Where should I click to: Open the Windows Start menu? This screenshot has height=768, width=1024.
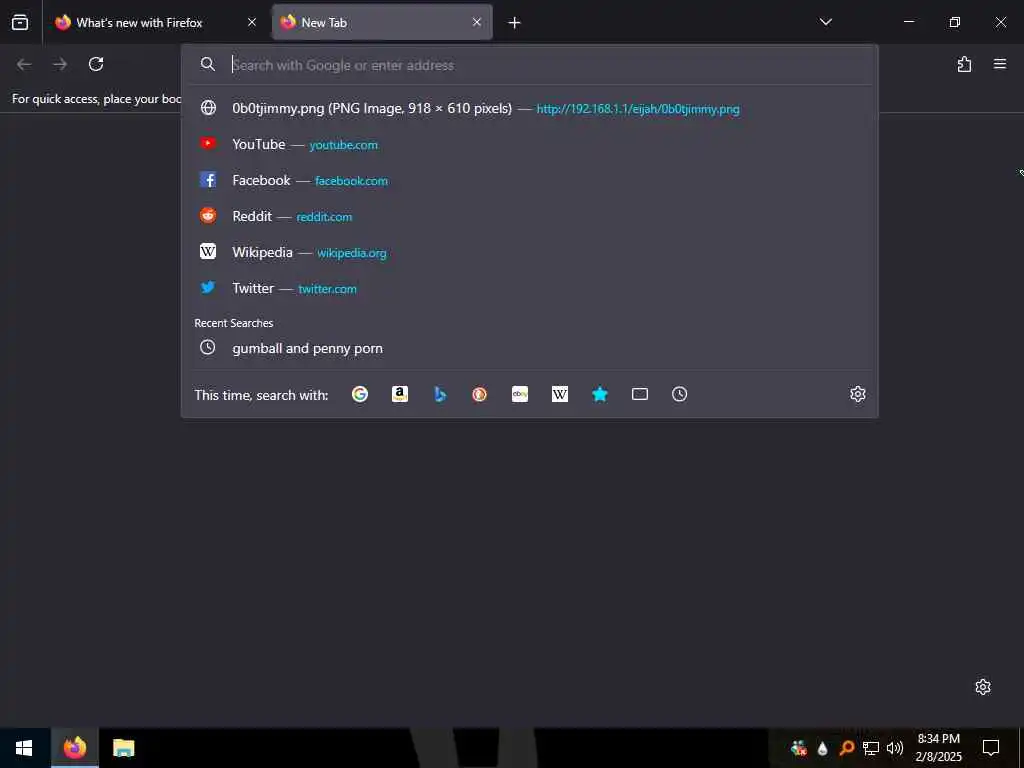coord(24,748)
